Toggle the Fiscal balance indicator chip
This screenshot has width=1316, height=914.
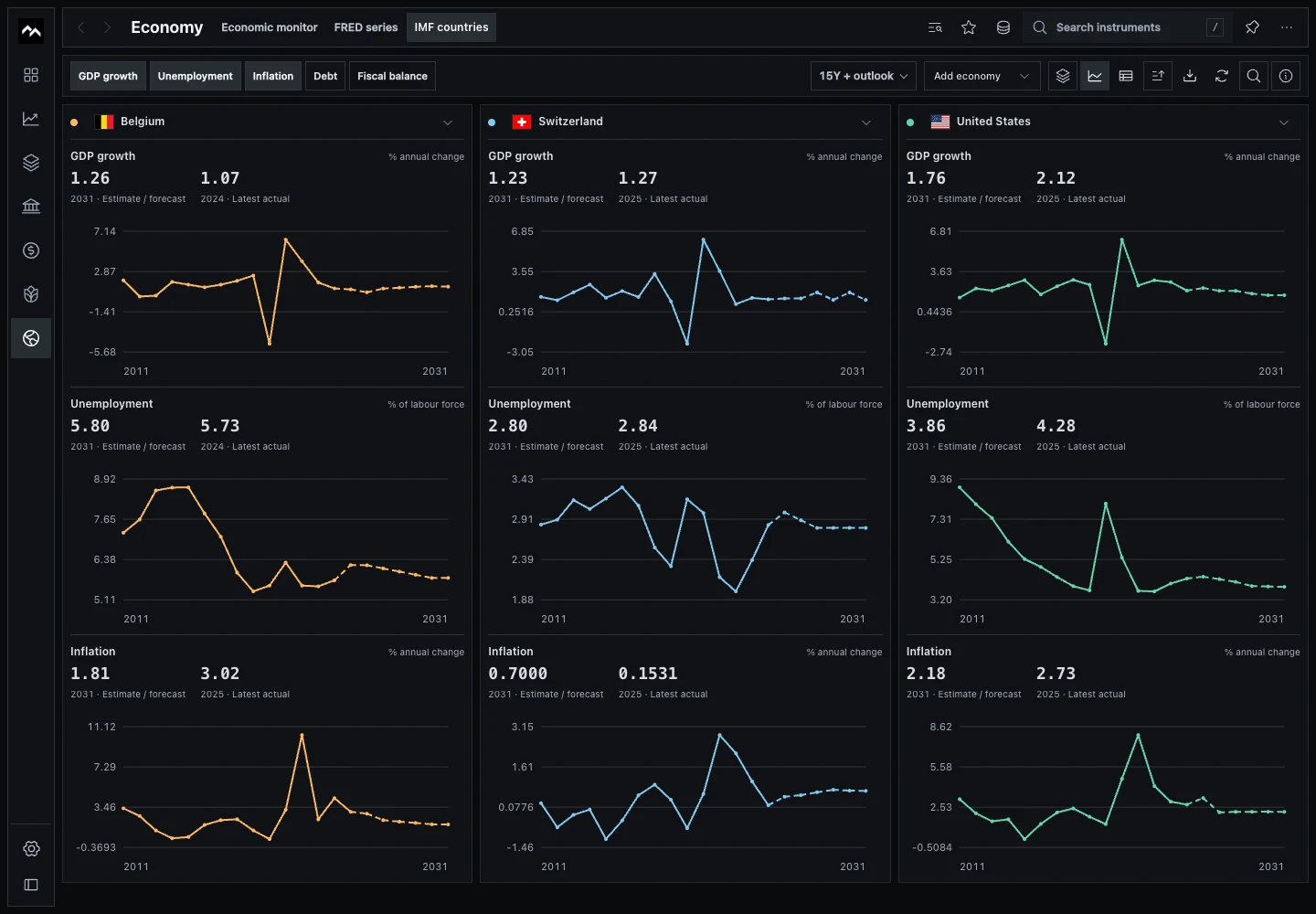[x=392, y=76]
